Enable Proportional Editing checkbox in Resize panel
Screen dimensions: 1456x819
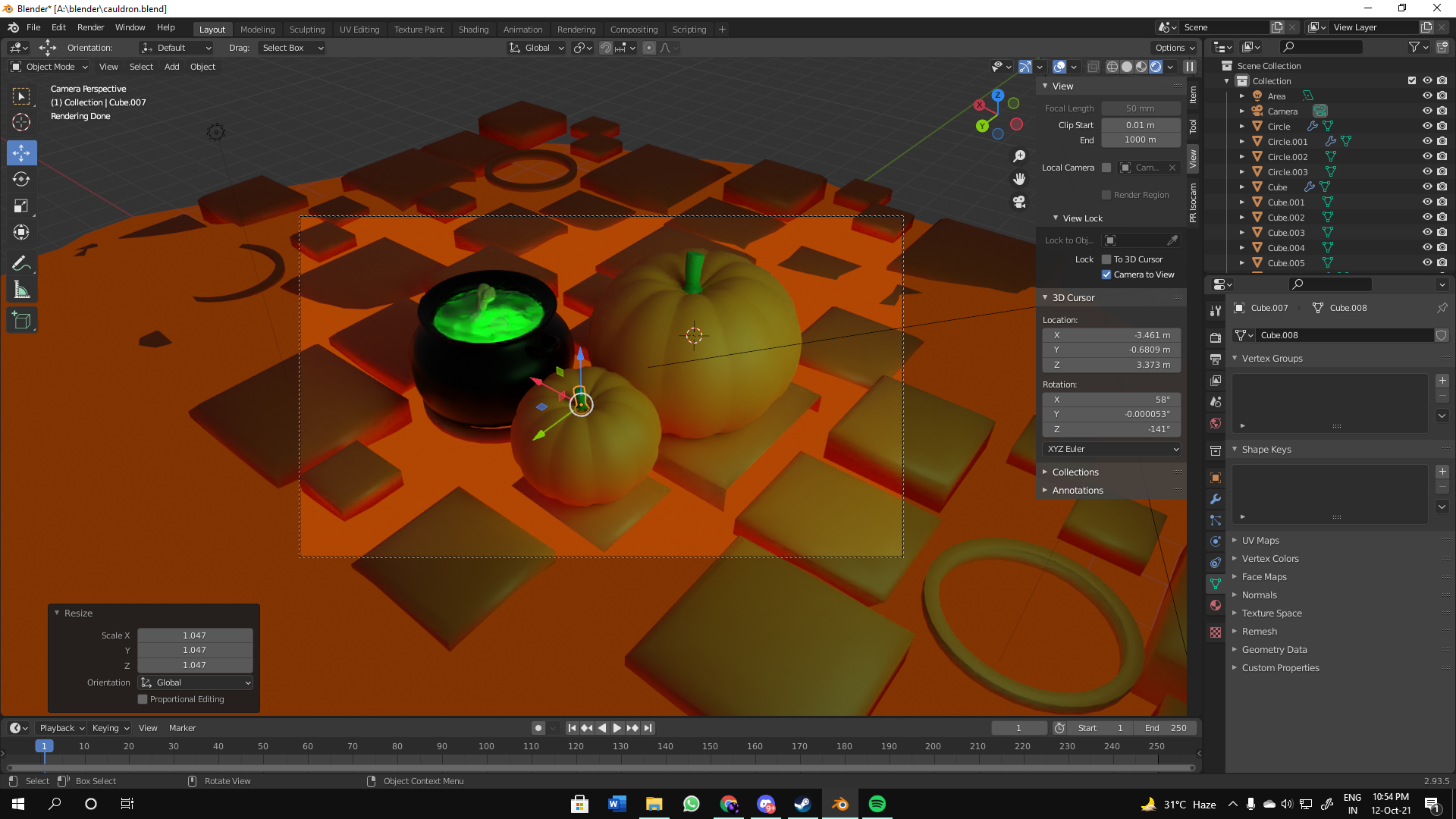pyautogui.click(x=143, y=699)
